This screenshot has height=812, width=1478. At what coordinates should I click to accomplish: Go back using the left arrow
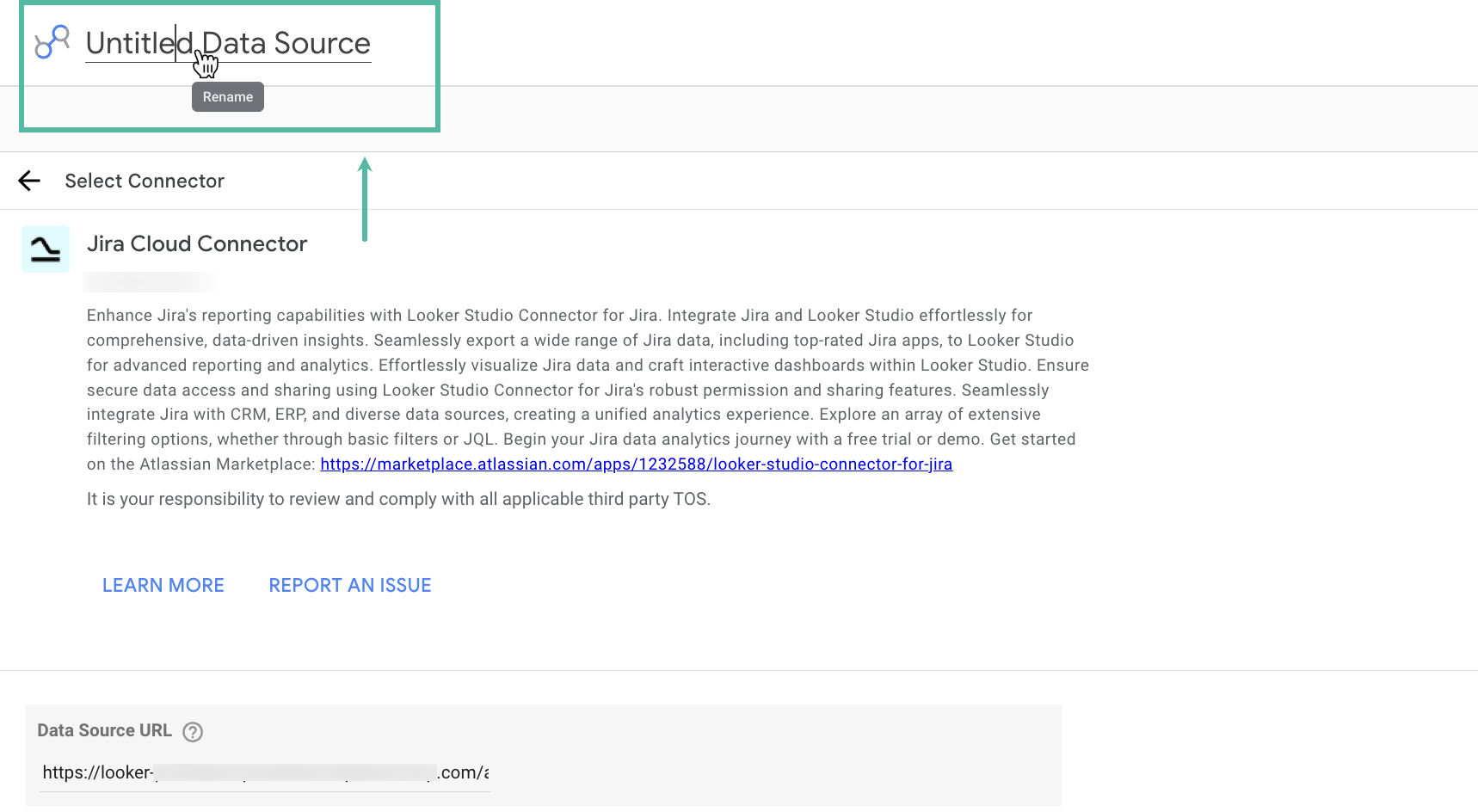tap(29, 181)
